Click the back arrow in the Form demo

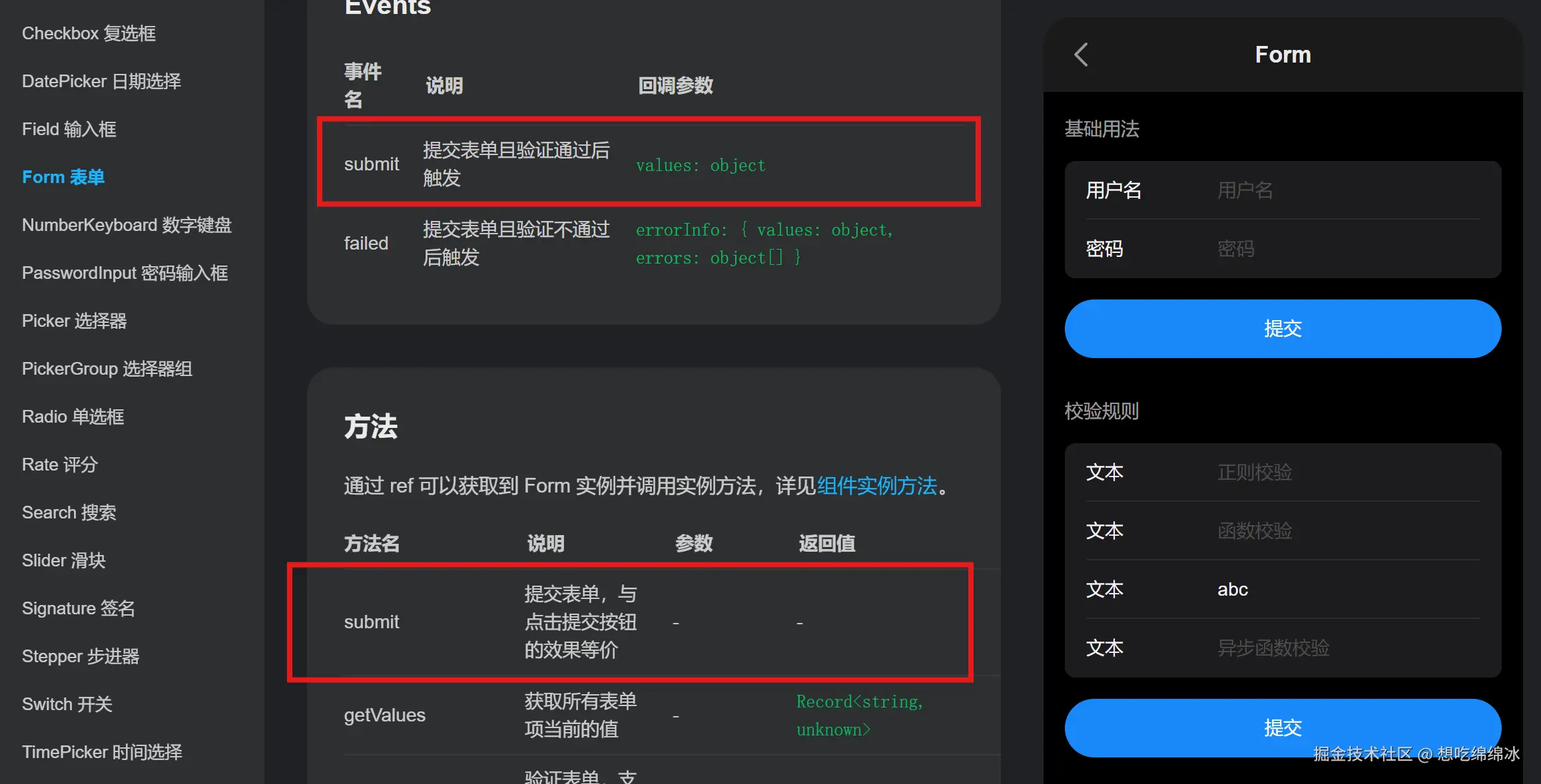[1080, 55]
